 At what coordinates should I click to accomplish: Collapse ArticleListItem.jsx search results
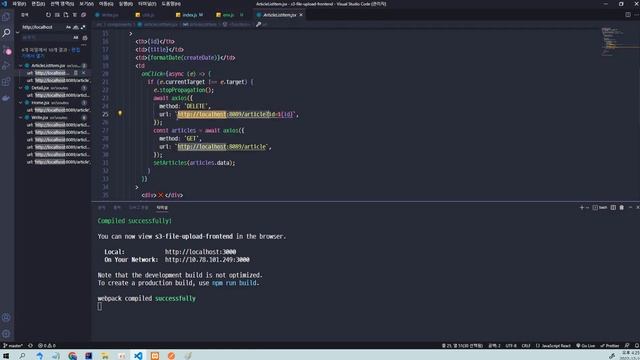point(21,65)
